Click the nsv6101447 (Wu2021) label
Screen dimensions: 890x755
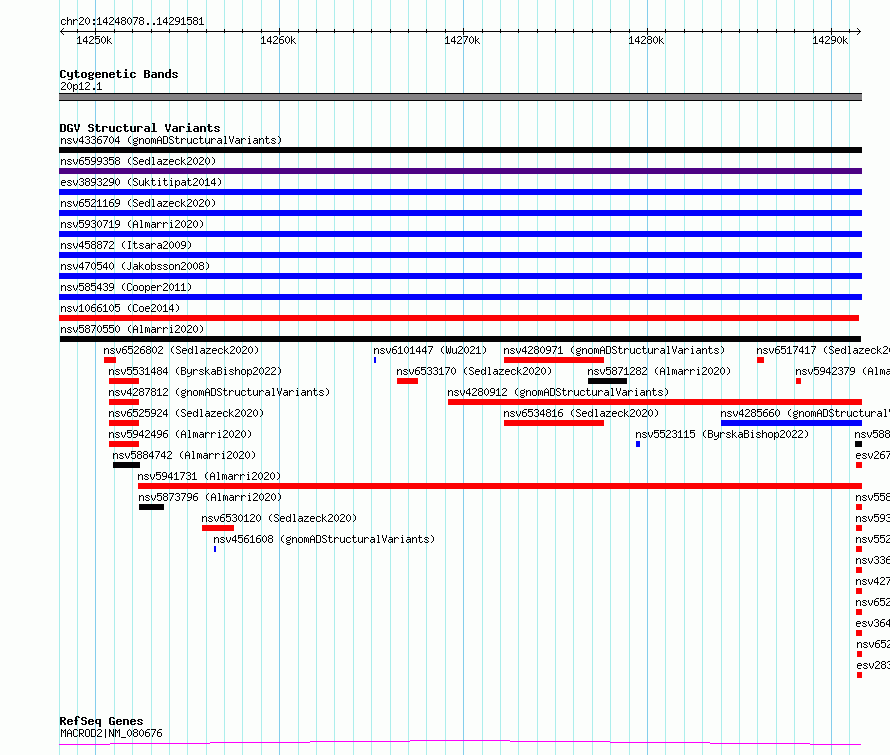430,350
